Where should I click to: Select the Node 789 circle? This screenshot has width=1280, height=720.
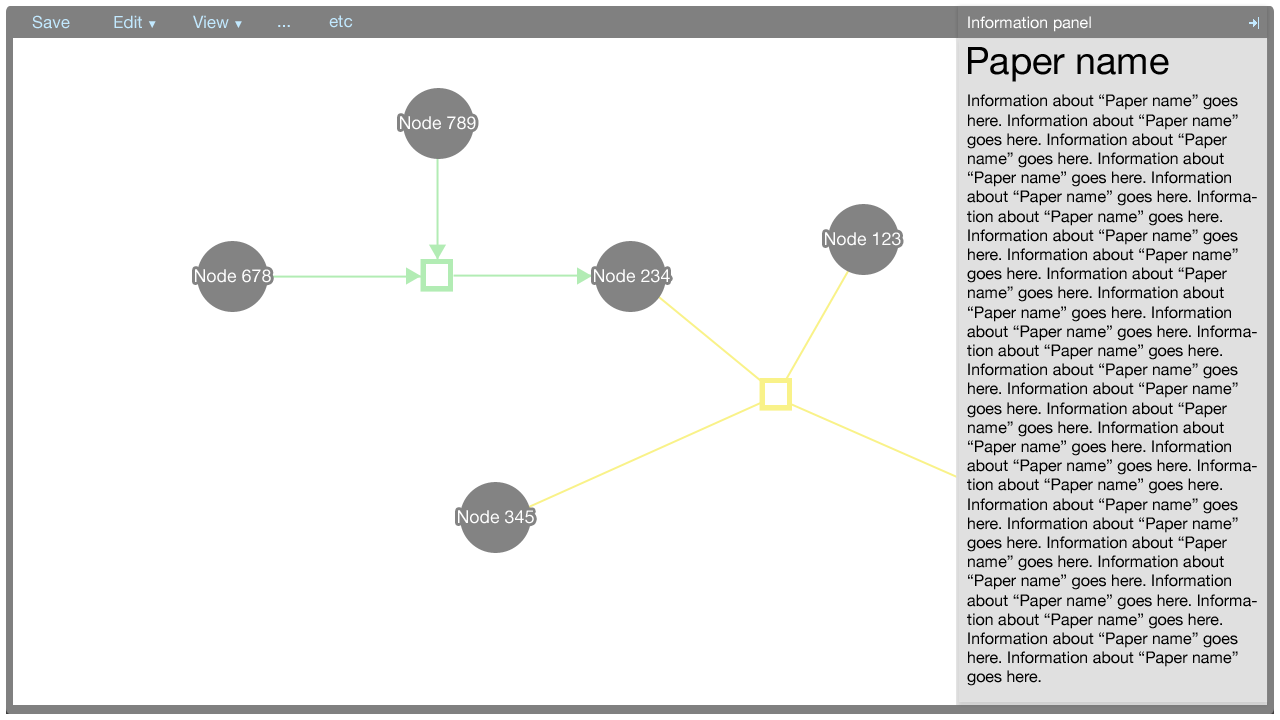(x=438, y=123)
